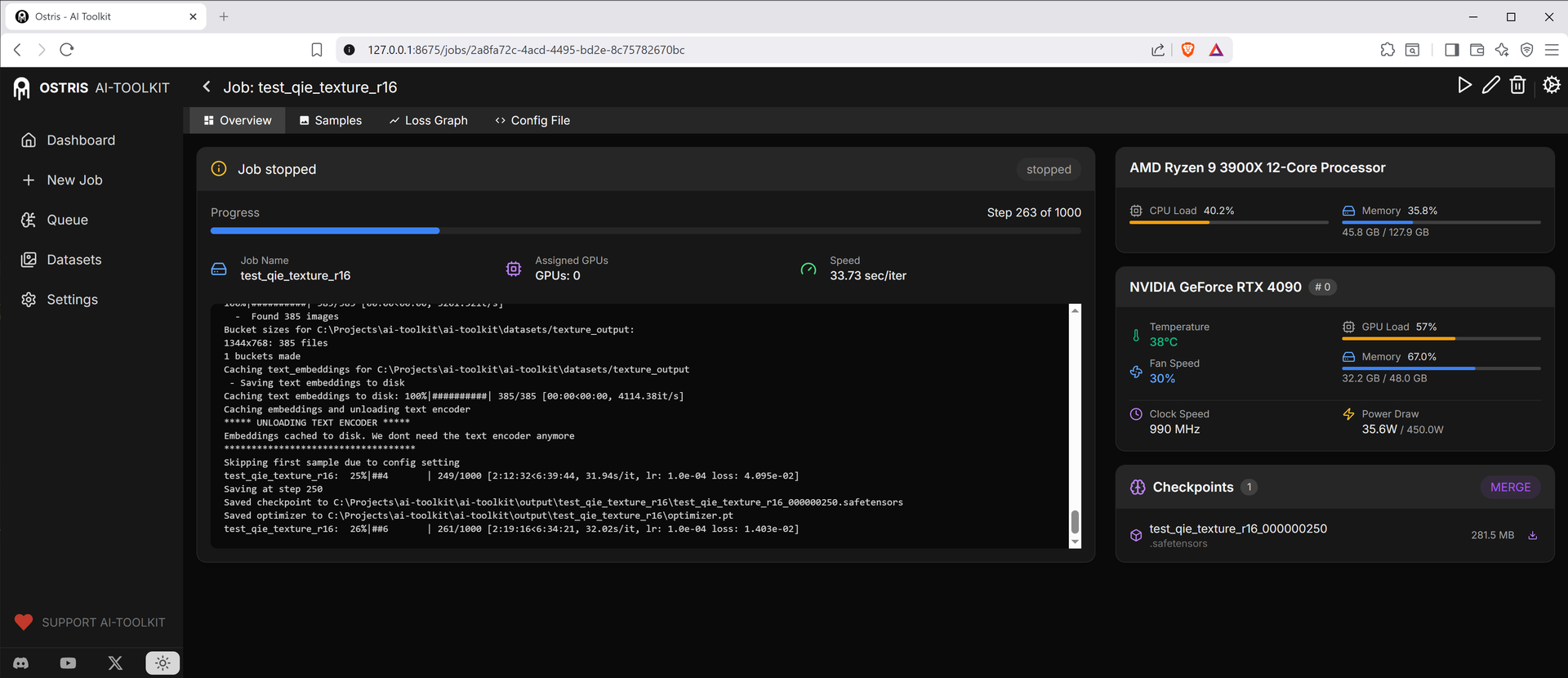This screenshot has width=1568, height=678.
Task: Click the GPU Temperature 38°C value
Action: pyautogui.click(x=1164, y=342)
